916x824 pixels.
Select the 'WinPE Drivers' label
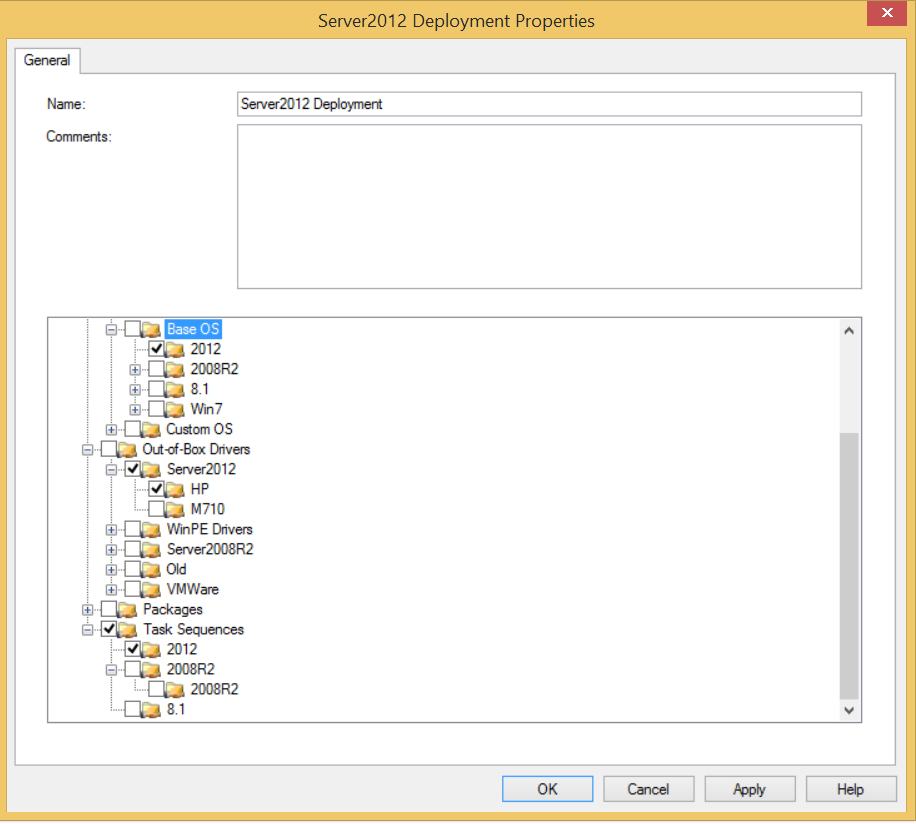(x=210, y=529)
